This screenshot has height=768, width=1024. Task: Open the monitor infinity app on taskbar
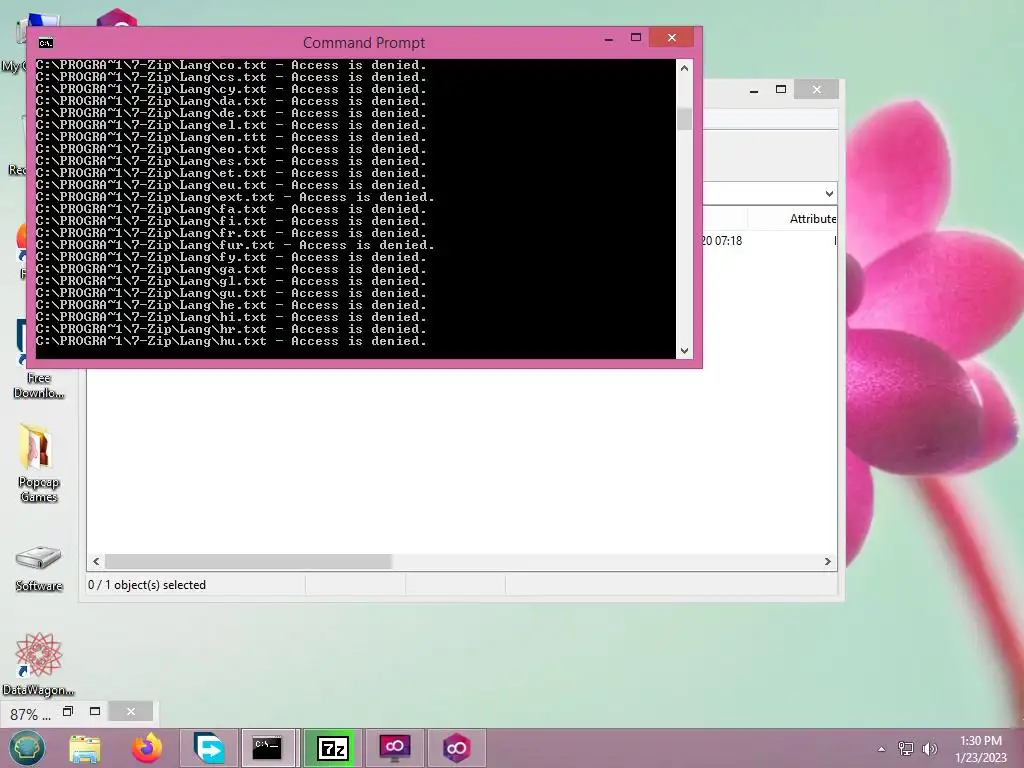pyautogui.click(x=394, y=748)
